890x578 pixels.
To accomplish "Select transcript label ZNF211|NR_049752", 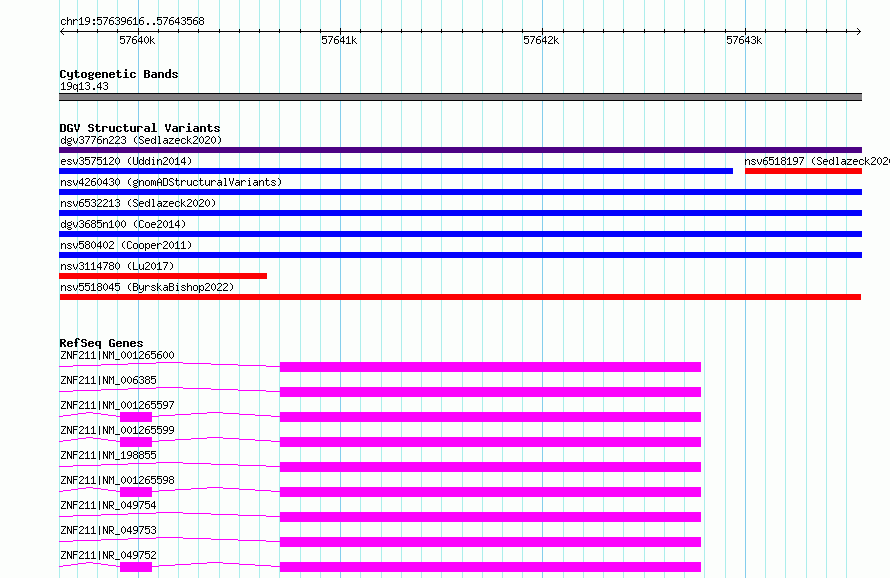I will [108, 555].
